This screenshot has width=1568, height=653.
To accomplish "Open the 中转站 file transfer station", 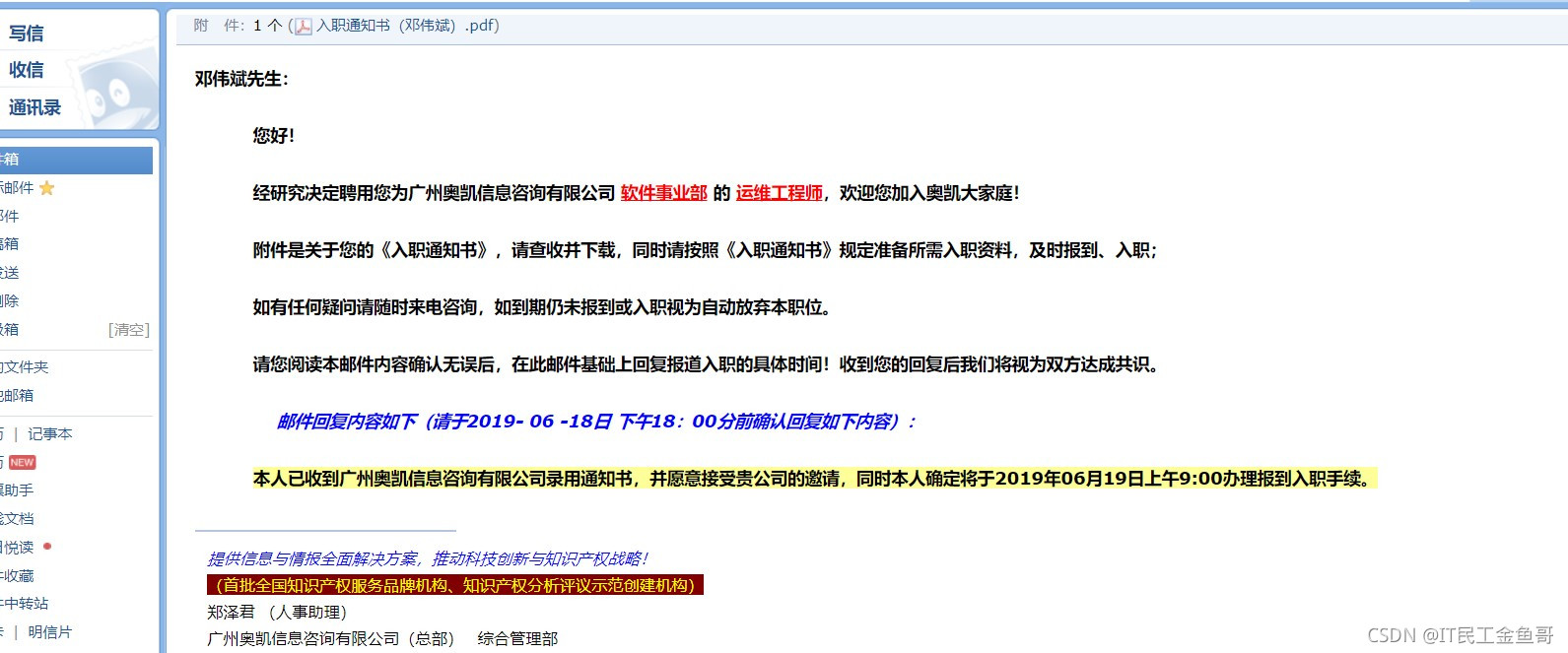I will [x=25, y=604].
